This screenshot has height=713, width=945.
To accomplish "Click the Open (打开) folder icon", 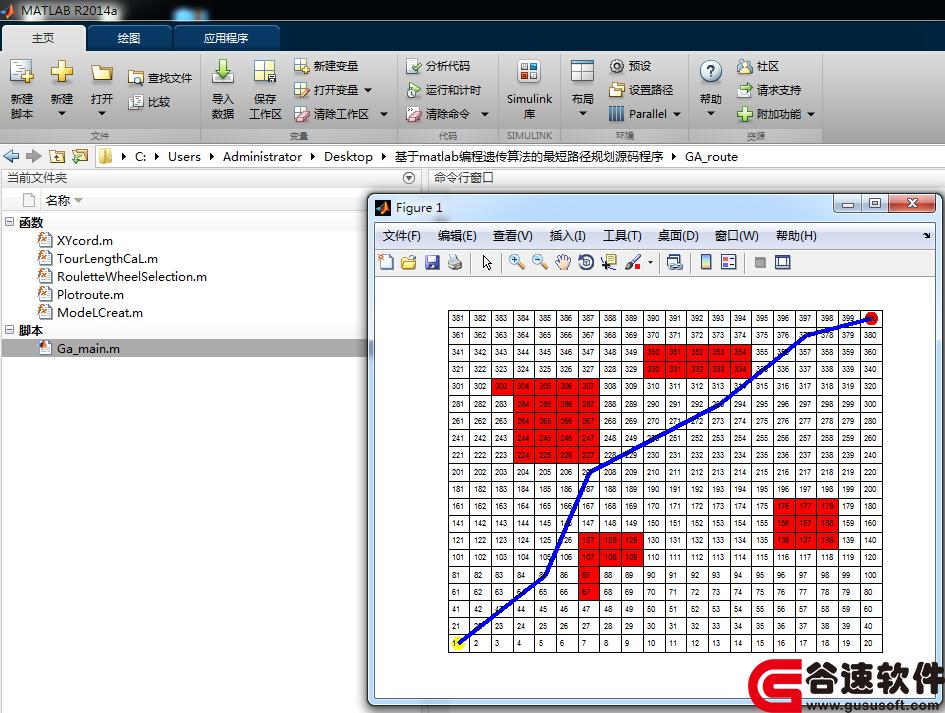I will (x=102, y=73).
